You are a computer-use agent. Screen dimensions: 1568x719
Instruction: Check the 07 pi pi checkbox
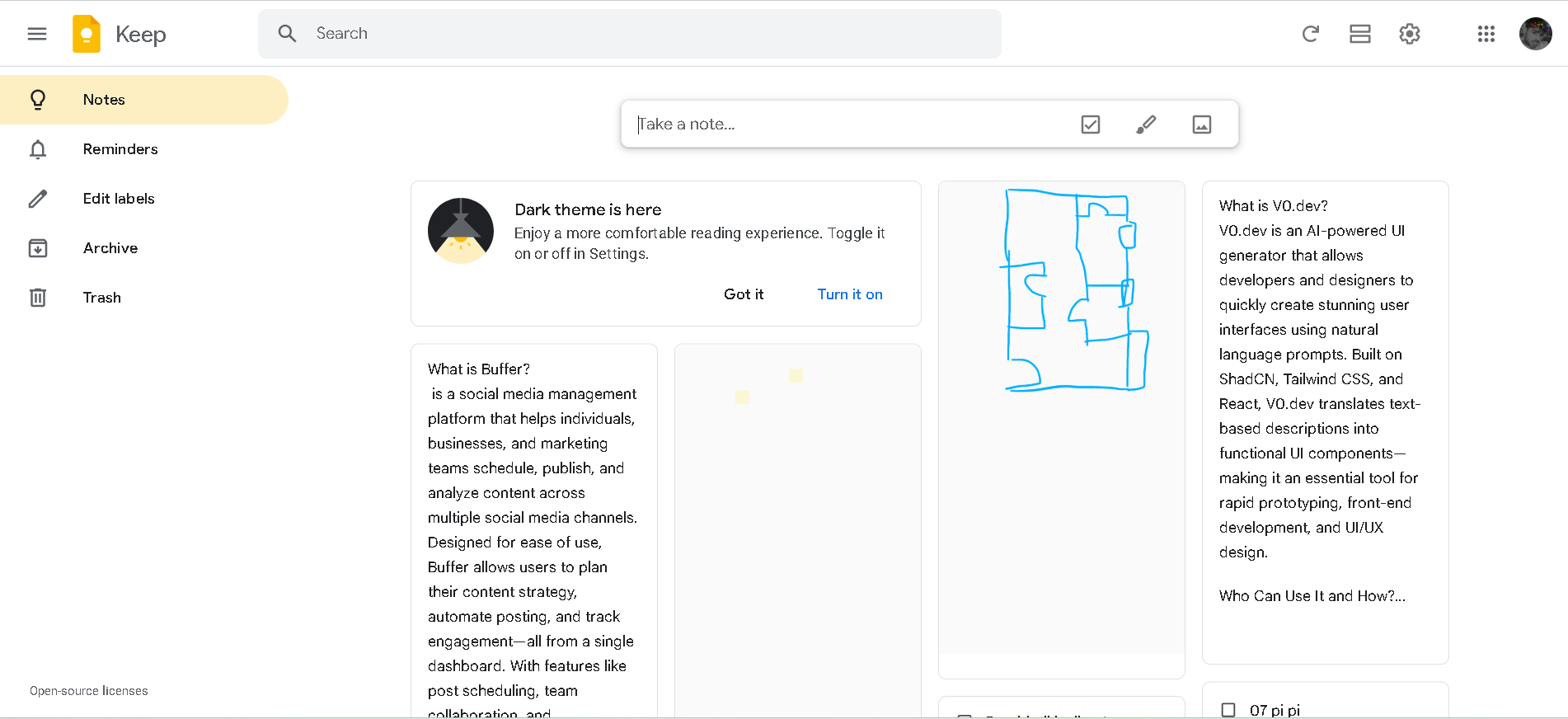(1228, 710)
